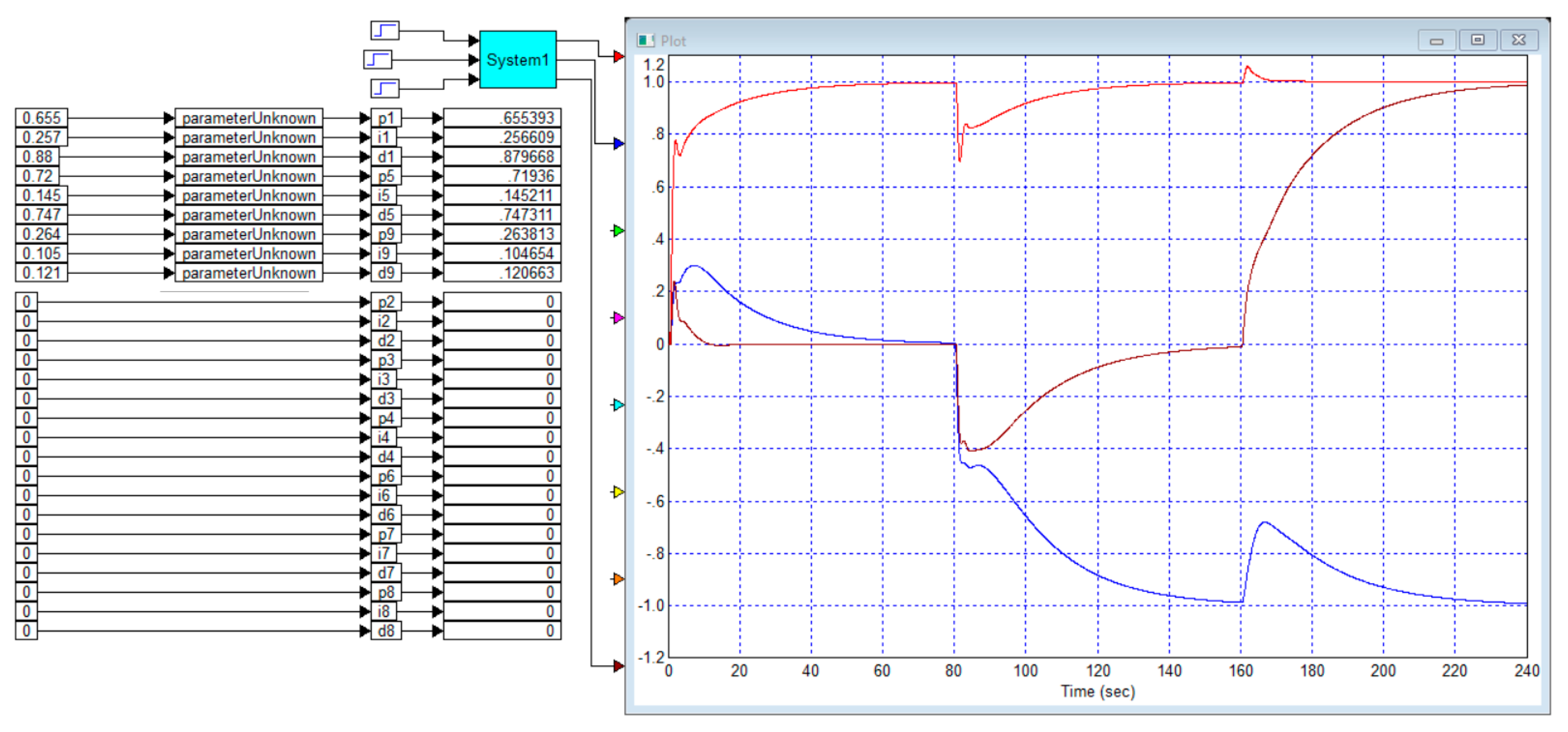Click the 0.655 constant input block

click(x=41, y=118)
